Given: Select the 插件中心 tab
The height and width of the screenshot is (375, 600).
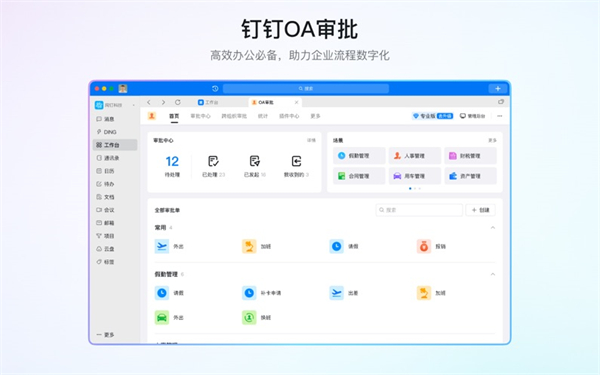Looking at the screenshot, I should pyautogui.click(x=289, y=116).
